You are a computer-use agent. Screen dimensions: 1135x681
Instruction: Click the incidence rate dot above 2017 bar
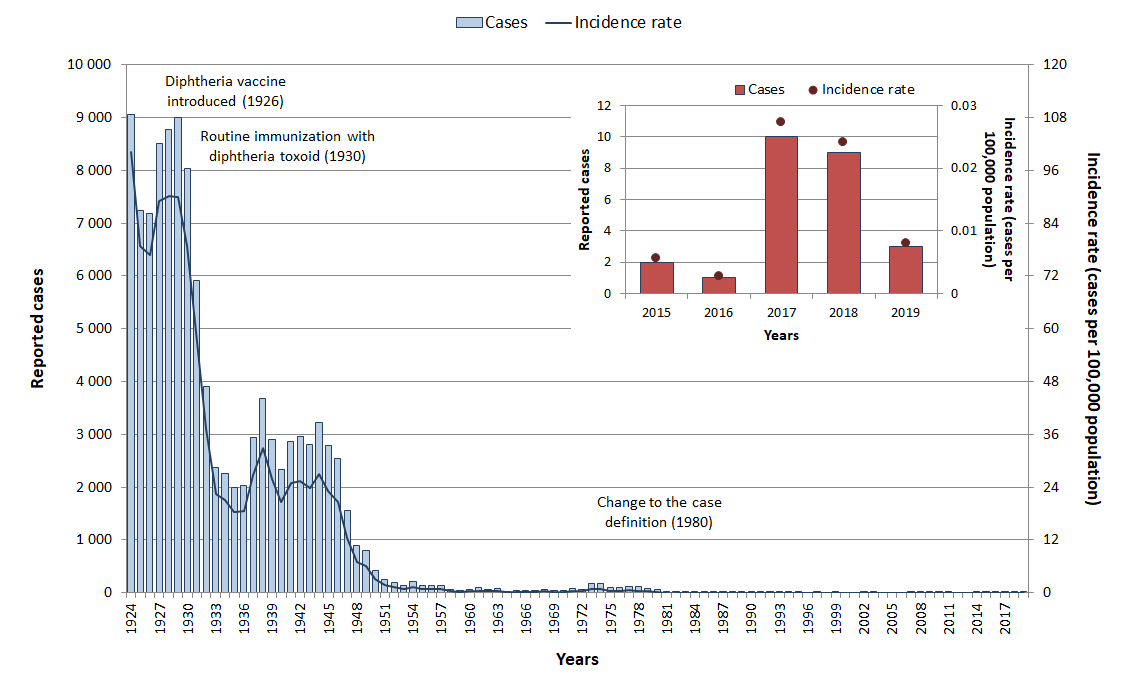[x=781, y=122]
